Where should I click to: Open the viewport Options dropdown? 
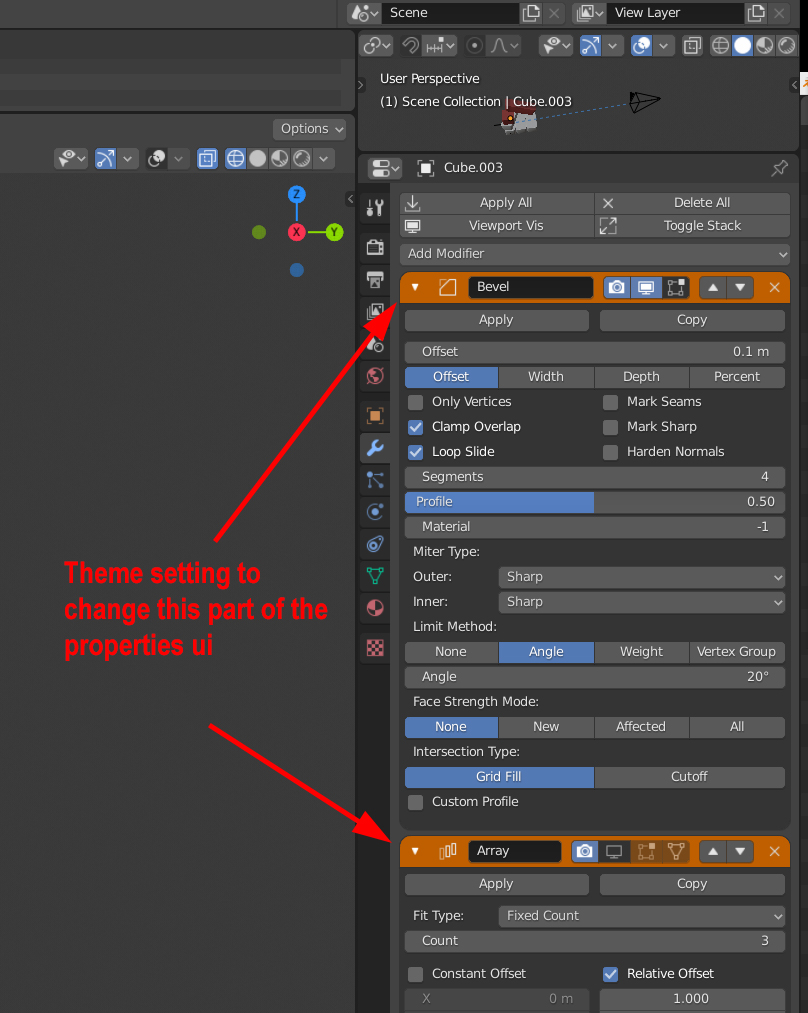coord(310,129)
